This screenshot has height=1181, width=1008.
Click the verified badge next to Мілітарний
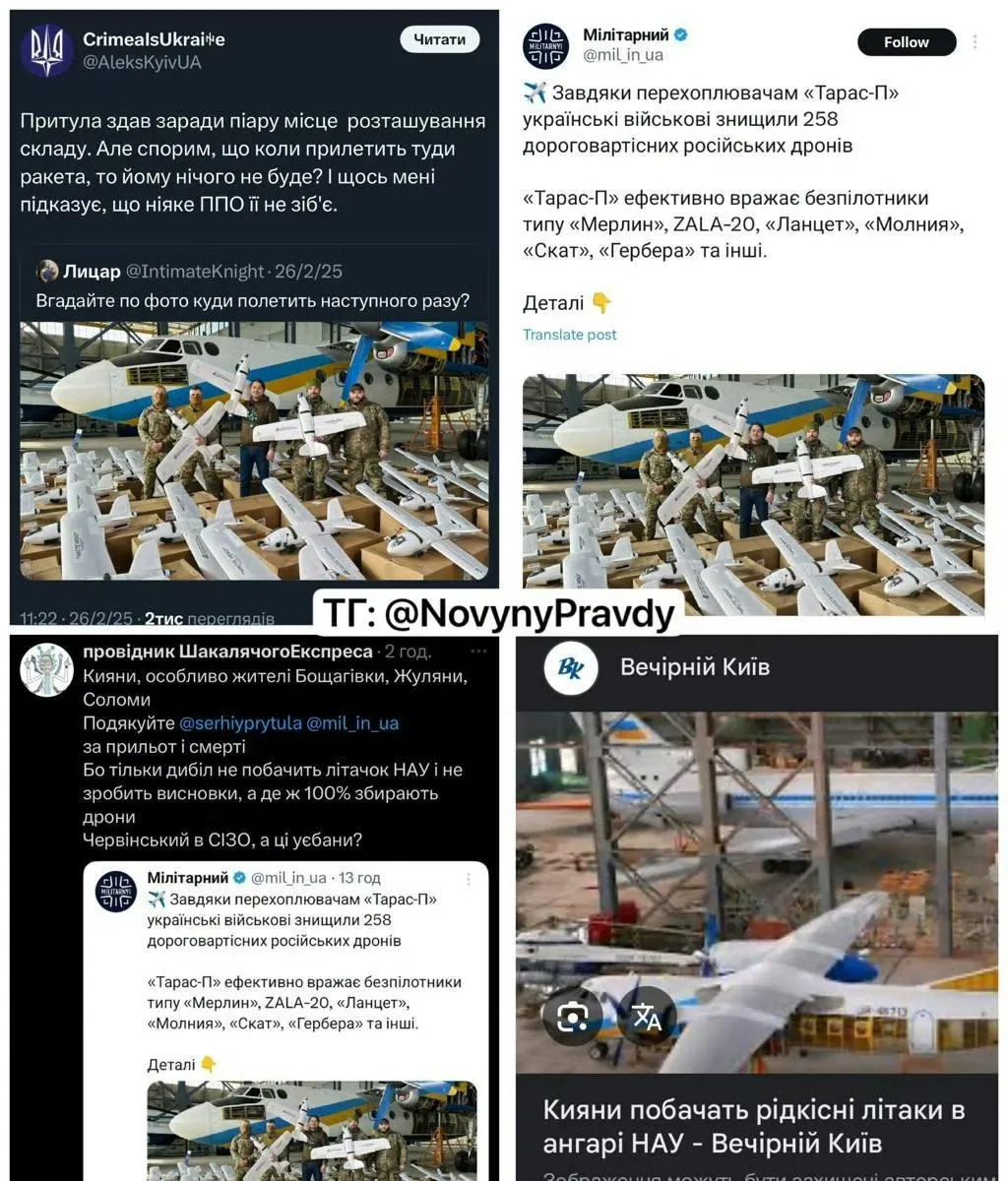(x=680, y=34)
